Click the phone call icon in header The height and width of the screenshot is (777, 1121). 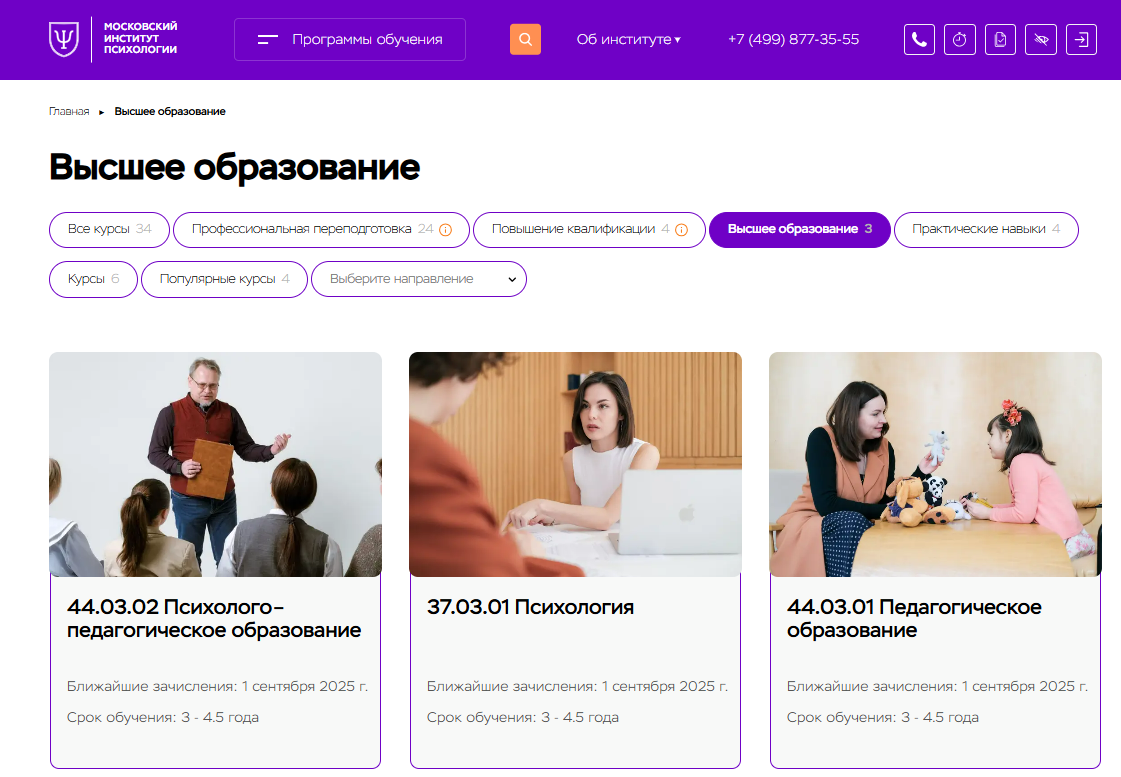tap(919, 39)
